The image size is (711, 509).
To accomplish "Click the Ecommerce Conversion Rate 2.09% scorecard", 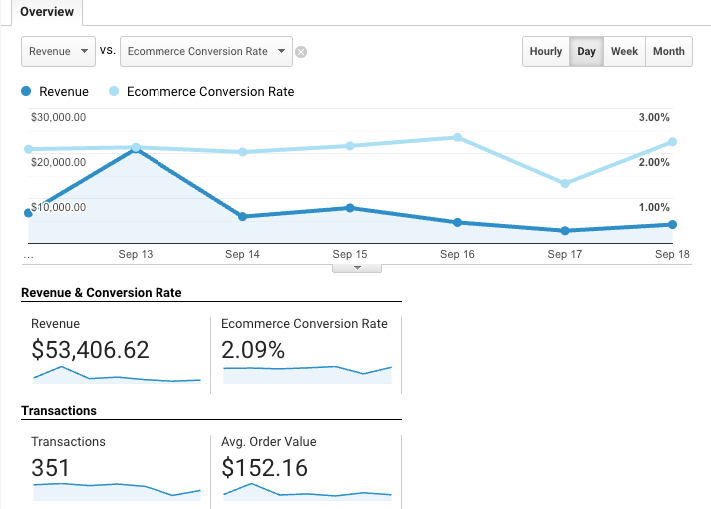I will [305, 350].
